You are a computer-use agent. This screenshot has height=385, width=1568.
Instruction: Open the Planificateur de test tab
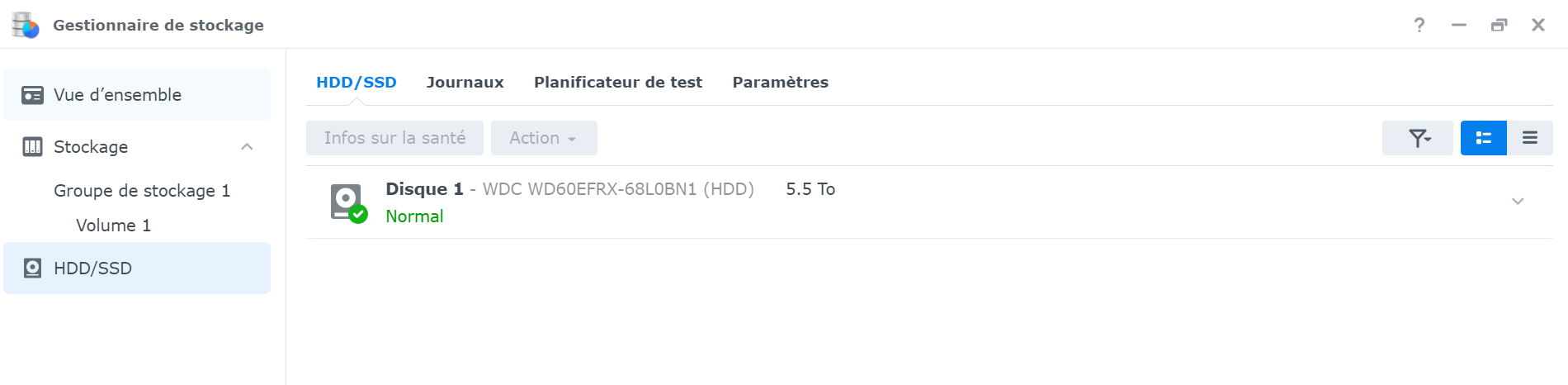tap(617, 83)
